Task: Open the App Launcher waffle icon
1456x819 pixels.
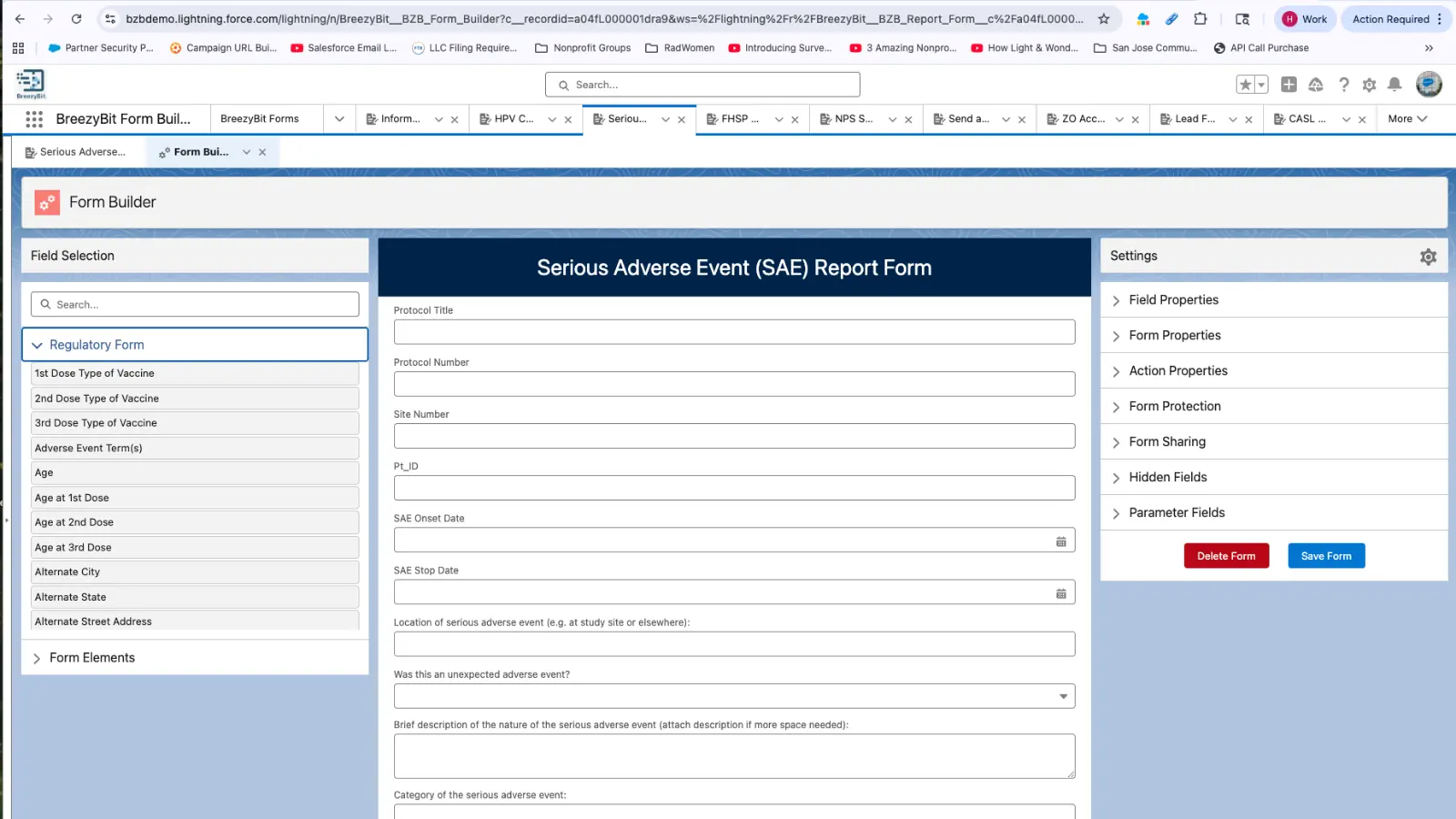Action: coord(34,119)
